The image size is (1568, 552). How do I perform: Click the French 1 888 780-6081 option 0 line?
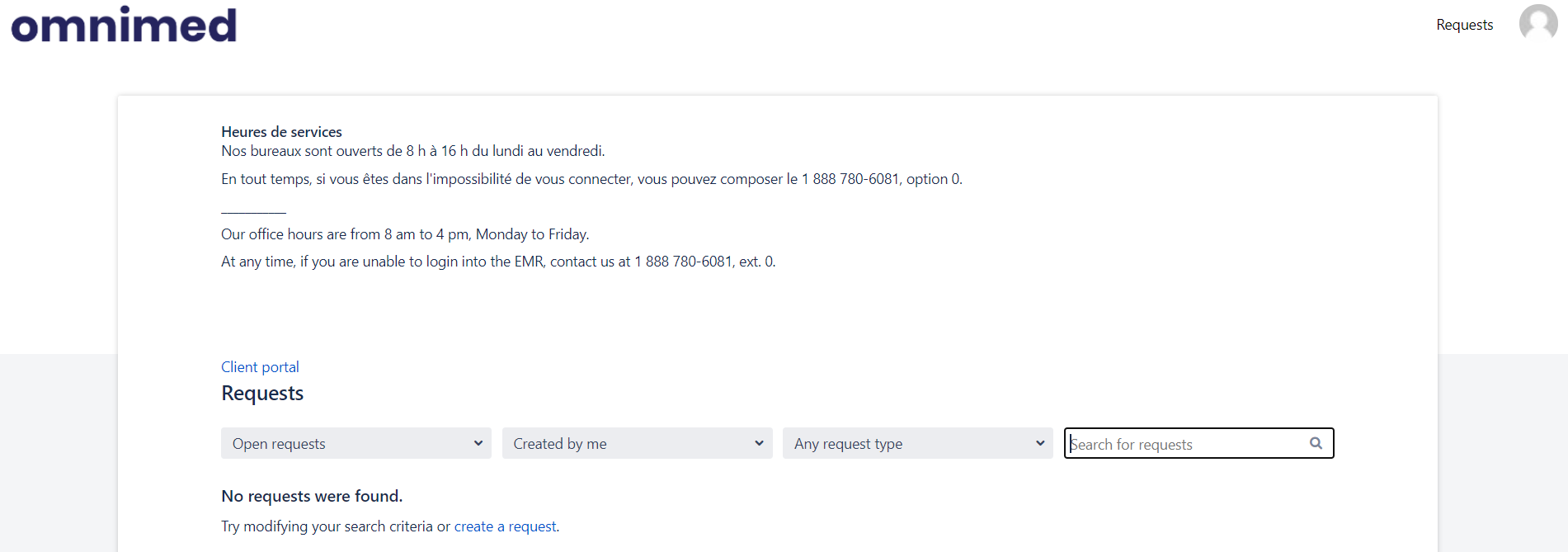point(591,179)
